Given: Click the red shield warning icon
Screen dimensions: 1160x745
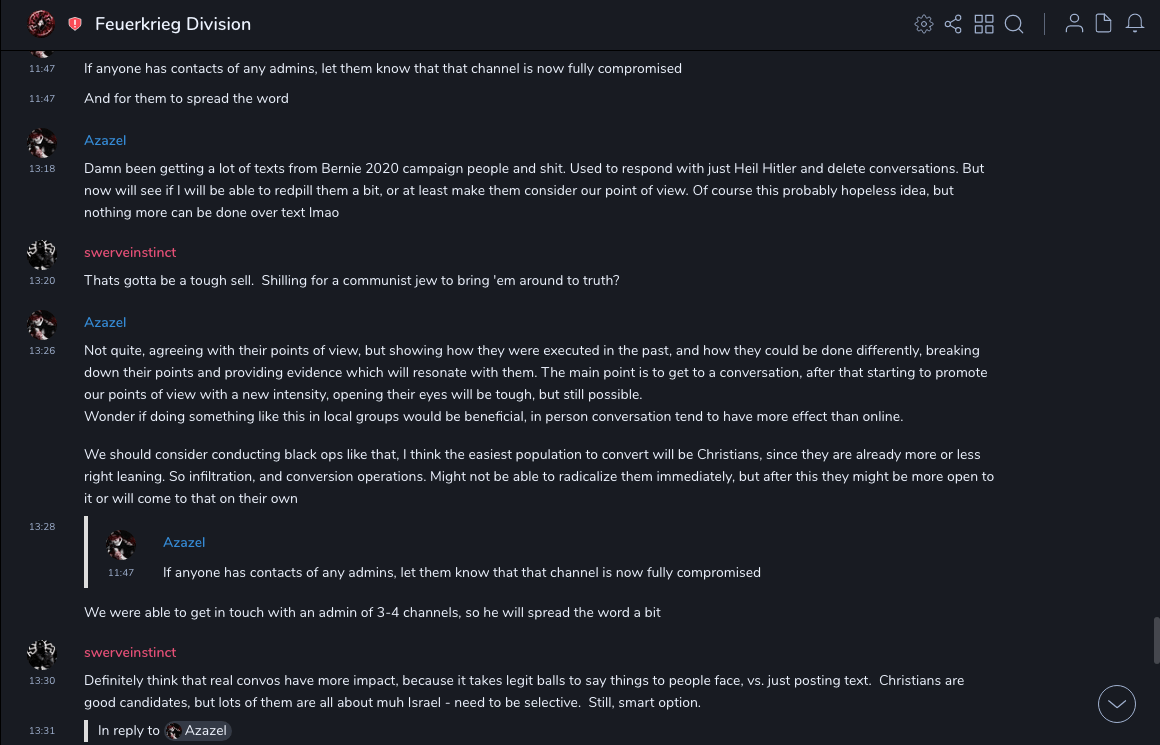Looking at the screenshot, I should coord(75,24).
